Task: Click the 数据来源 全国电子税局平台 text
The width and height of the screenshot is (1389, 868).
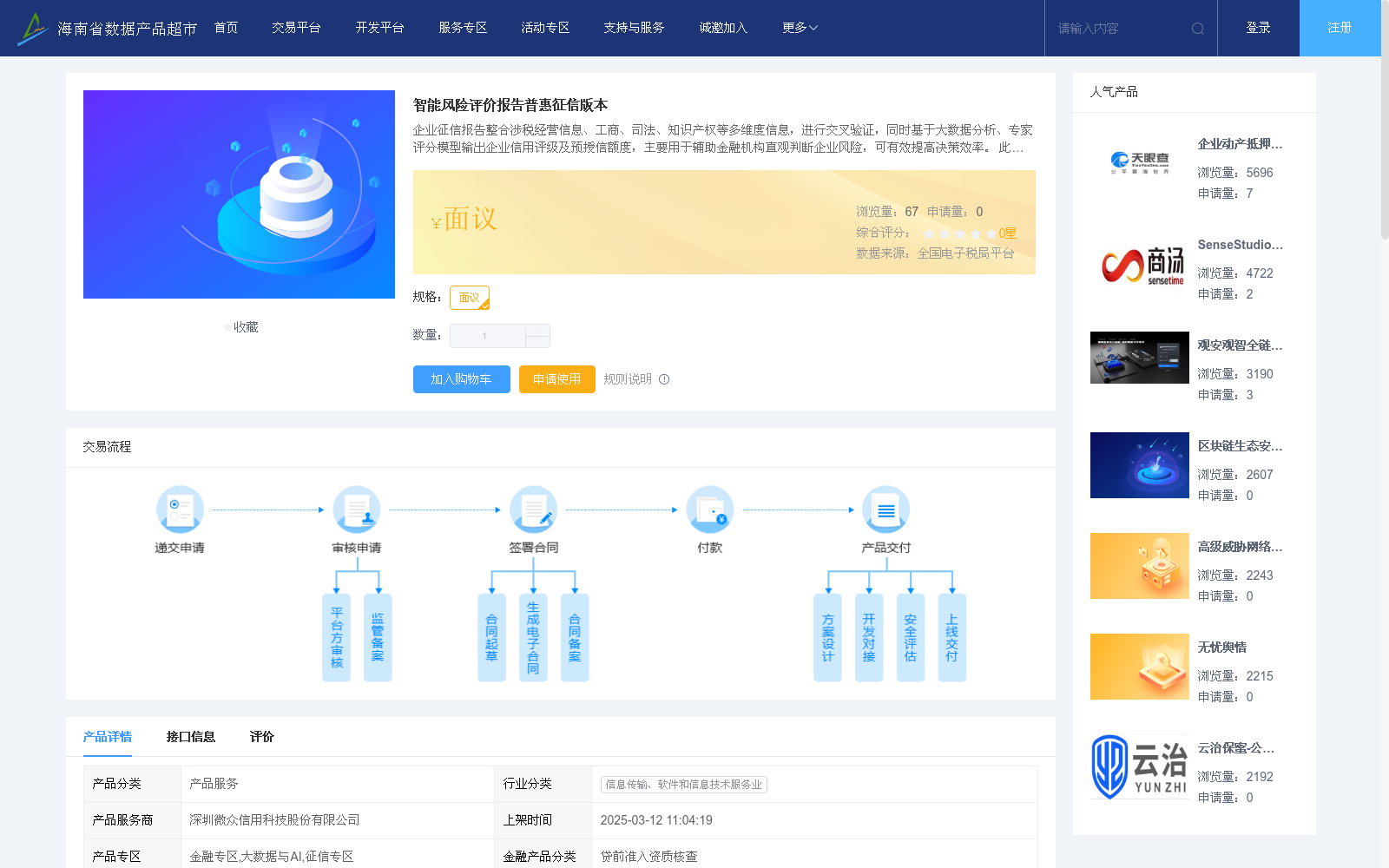Action: (x=935, y=253)
